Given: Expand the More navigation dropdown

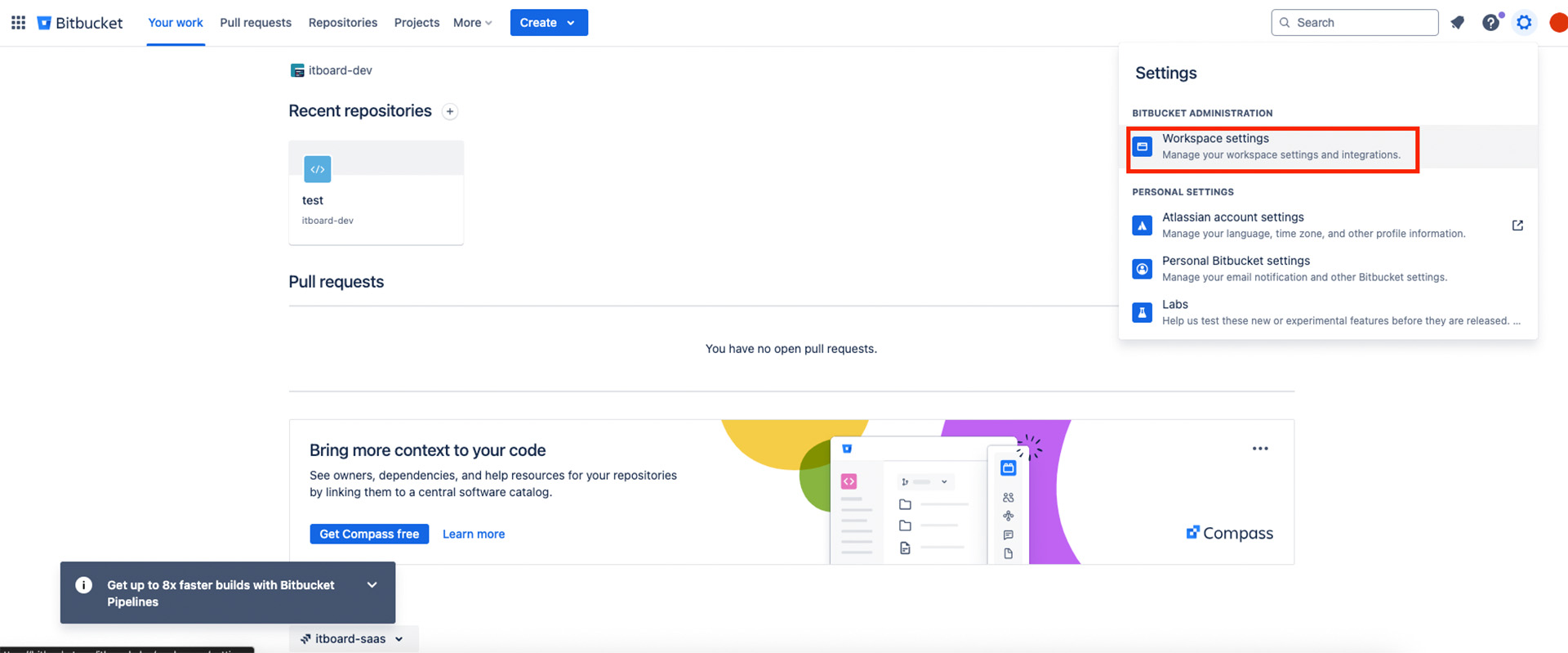Looking at the screenshot, I should (x=473, y=23).
